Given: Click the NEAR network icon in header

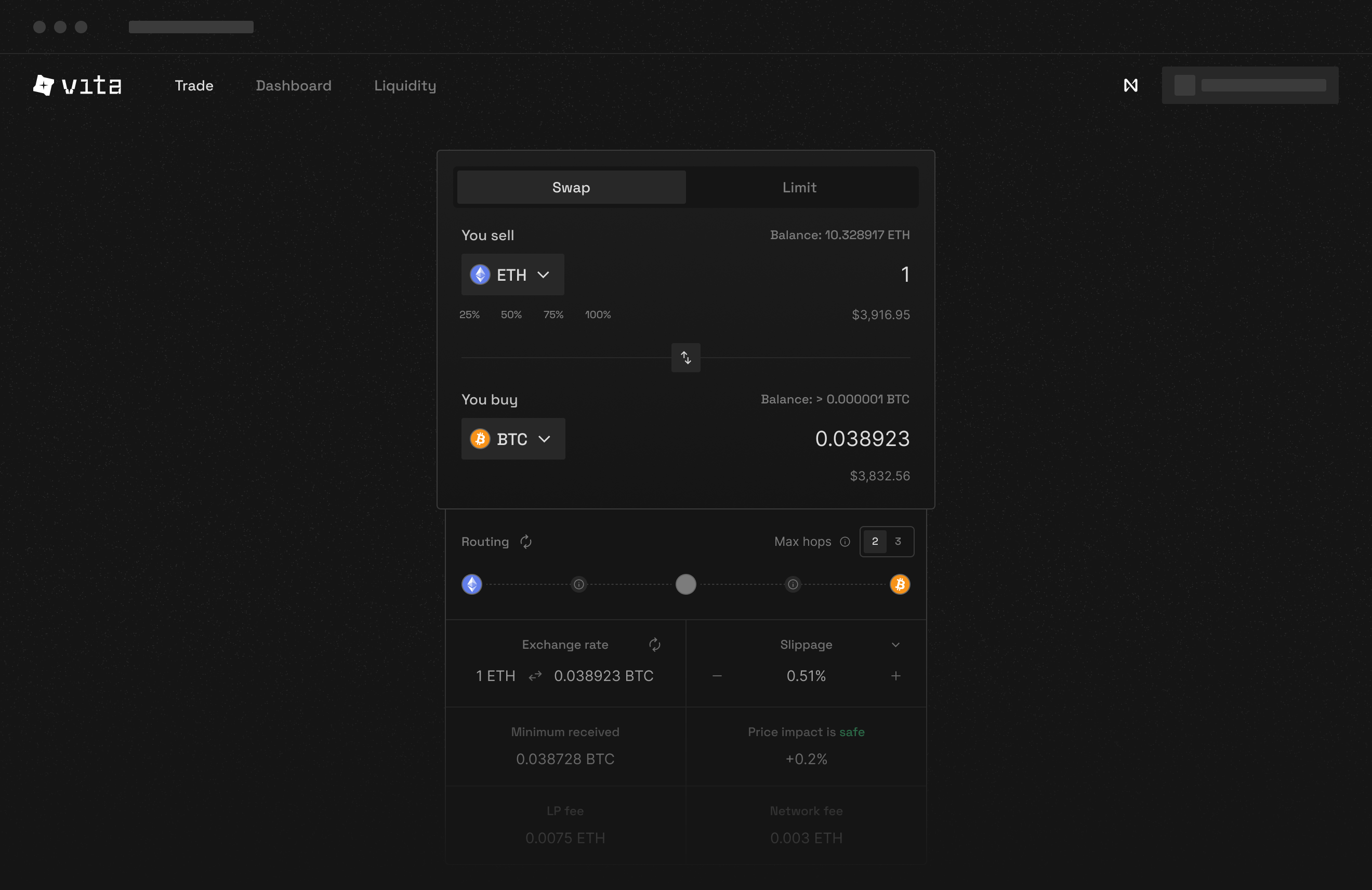Looking at the screenshot, I should point(1130,85).
